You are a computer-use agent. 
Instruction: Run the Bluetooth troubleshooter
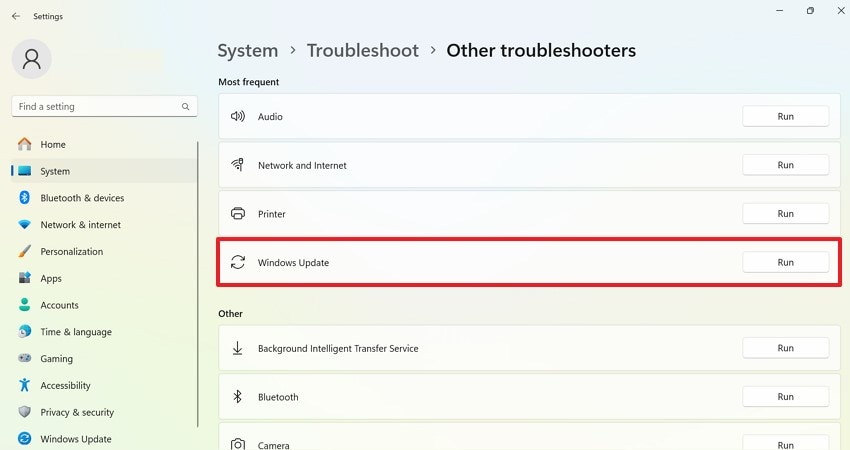coord(785,397)
